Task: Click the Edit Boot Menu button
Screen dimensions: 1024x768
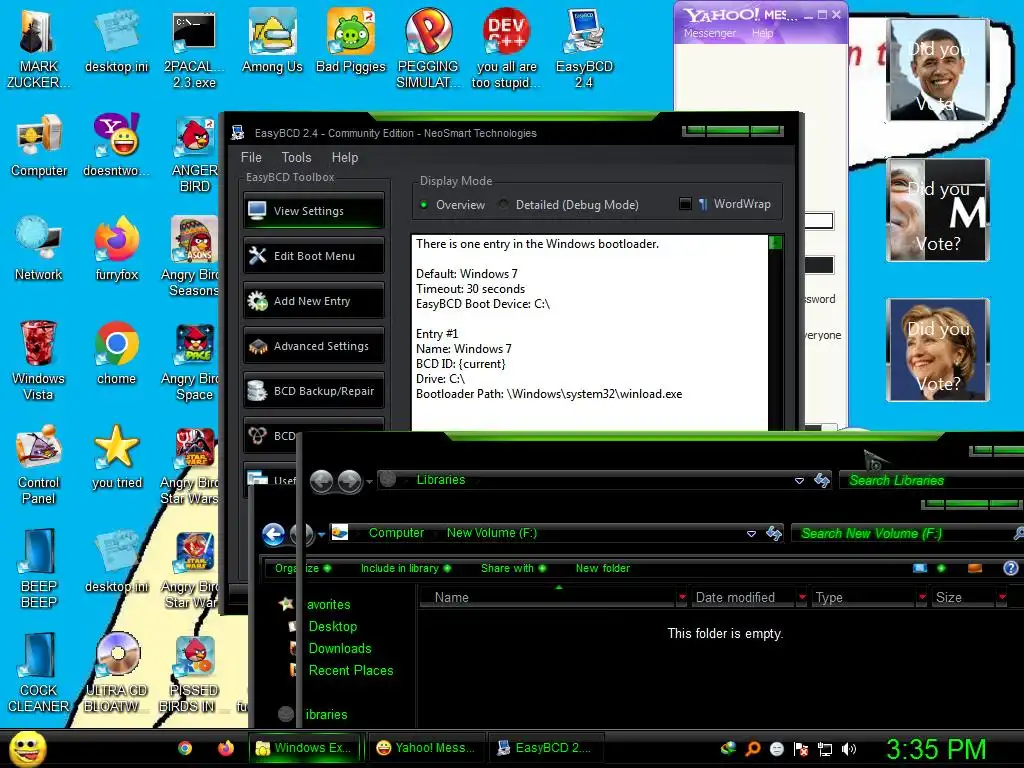Action: (313, 255)
